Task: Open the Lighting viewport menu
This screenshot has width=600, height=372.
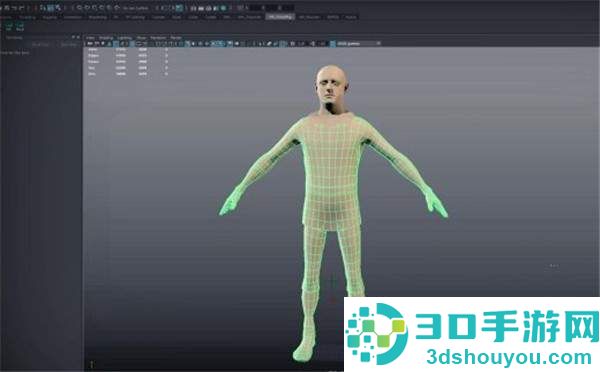Action: point(125,38)
